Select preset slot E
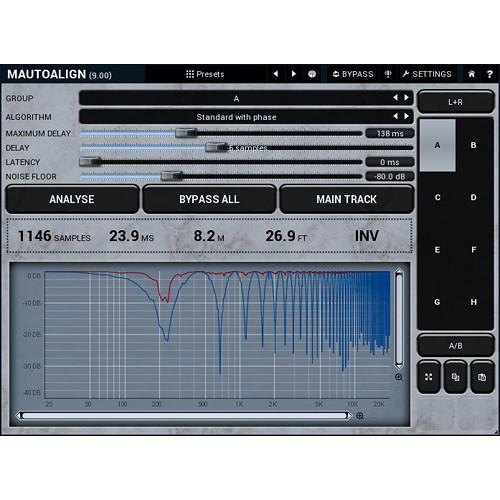The height and width of the screenshot is (500, 500). click(437, 250)
